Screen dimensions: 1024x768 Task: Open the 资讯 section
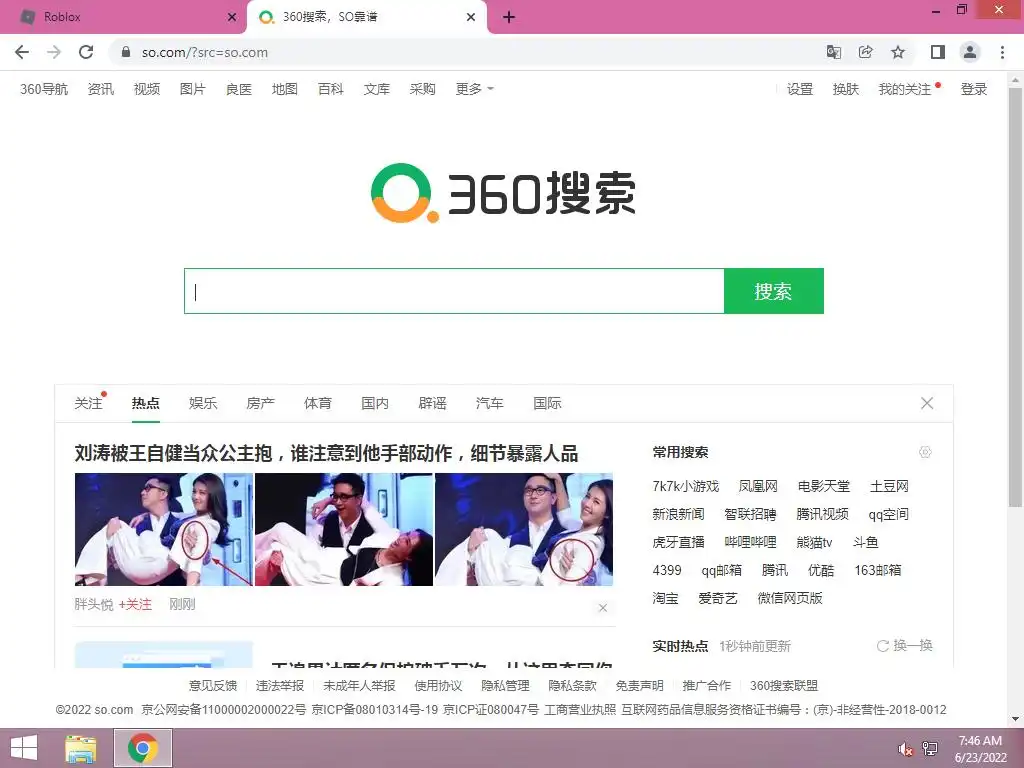click(101, 89)
